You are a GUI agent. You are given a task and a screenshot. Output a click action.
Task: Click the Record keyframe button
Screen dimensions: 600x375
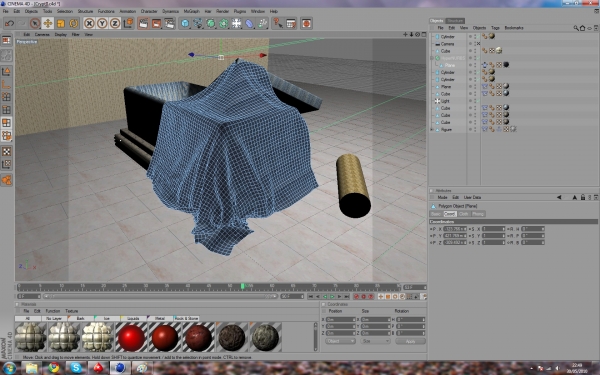point(357,297)
